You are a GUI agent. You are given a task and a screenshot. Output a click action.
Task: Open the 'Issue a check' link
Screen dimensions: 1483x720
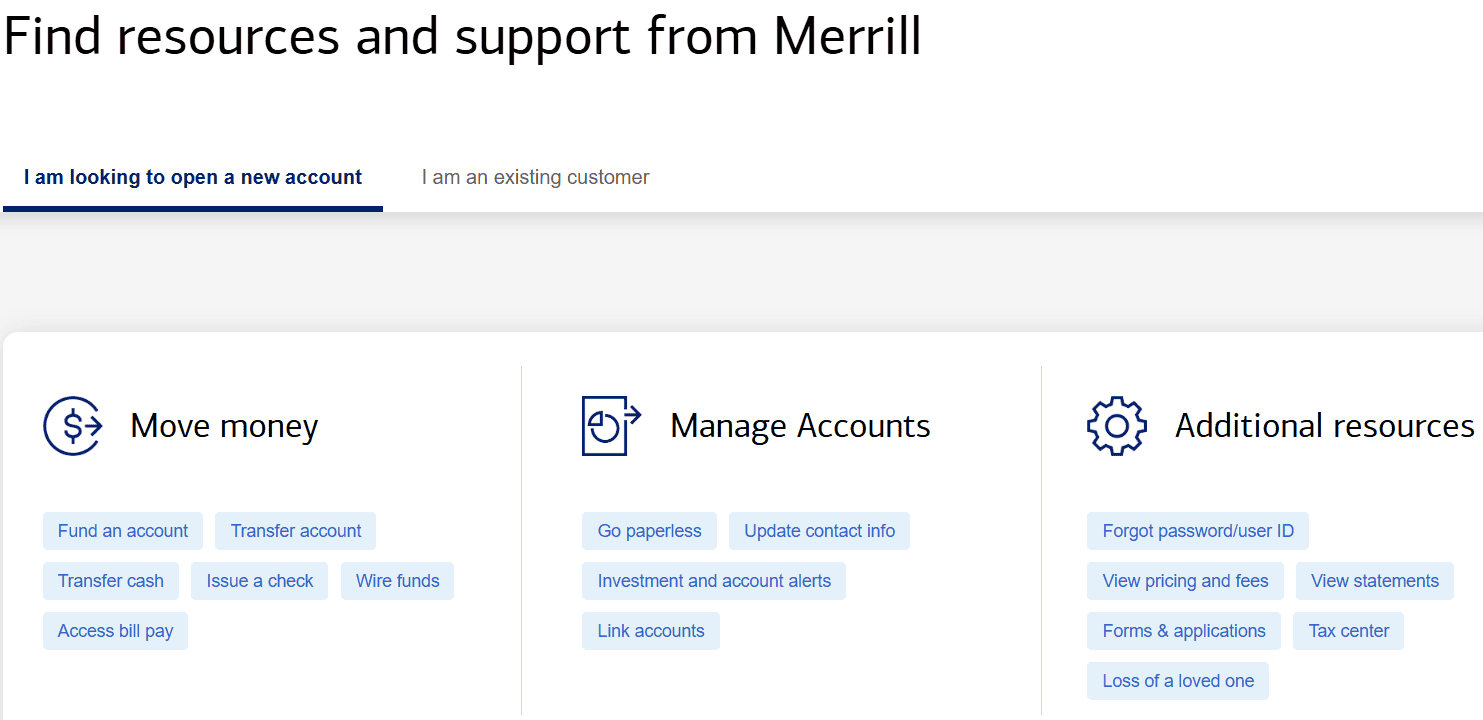pos(259,581)
